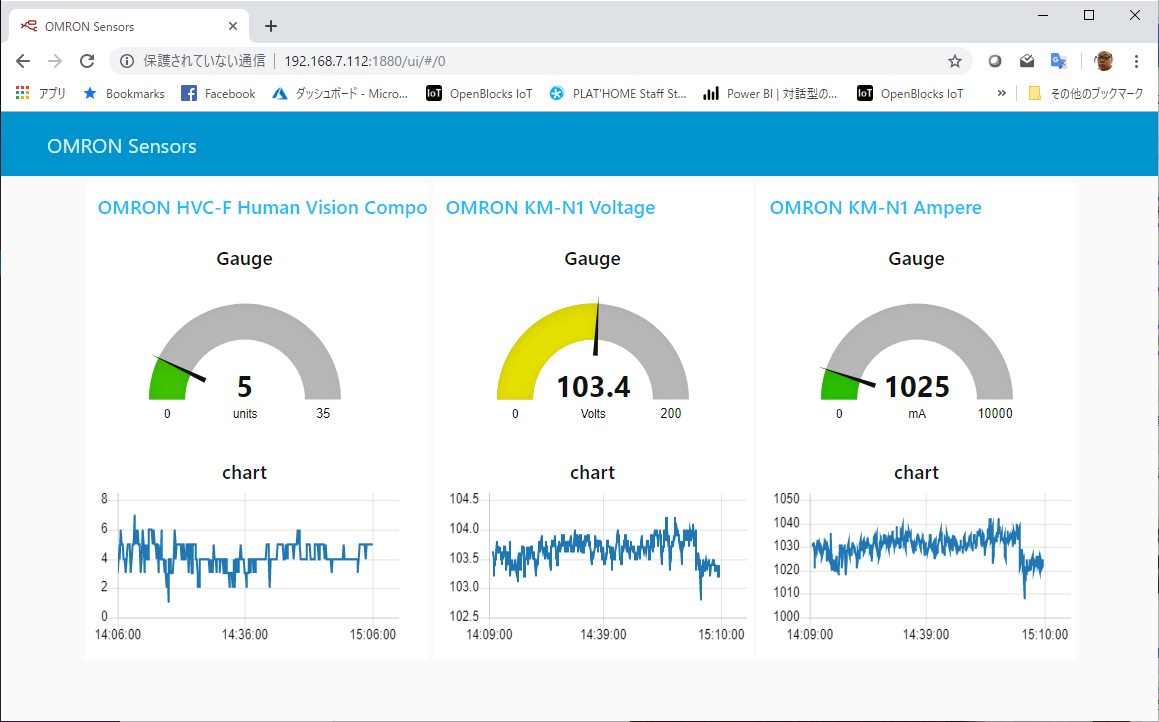Click the address bar URL field
Screen dimensions: 1159x722
[x=540, y=61]
